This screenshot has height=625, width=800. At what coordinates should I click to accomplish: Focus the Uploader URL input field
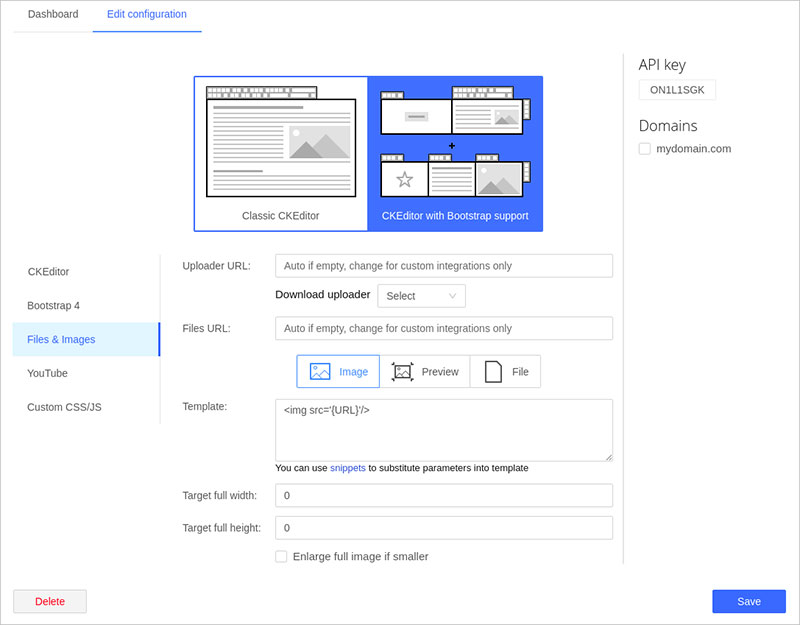click(444, 266)
